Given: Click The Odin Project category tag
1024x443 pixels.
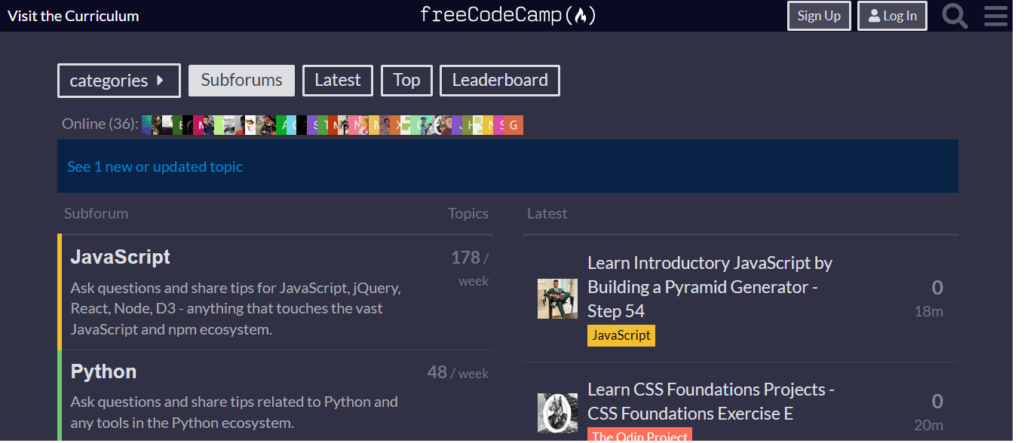Looking at the screenshot, I should click(x=639, y=435).
